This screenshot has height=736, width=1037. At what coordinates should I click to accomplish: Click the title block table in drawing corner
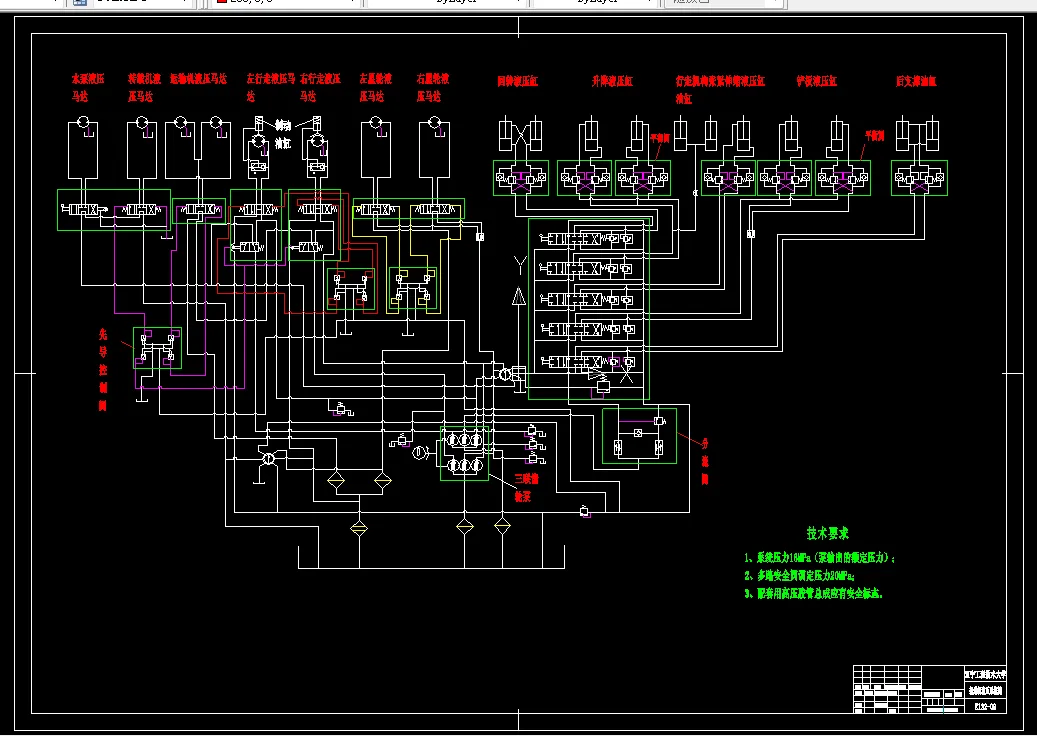pos(931,689)
